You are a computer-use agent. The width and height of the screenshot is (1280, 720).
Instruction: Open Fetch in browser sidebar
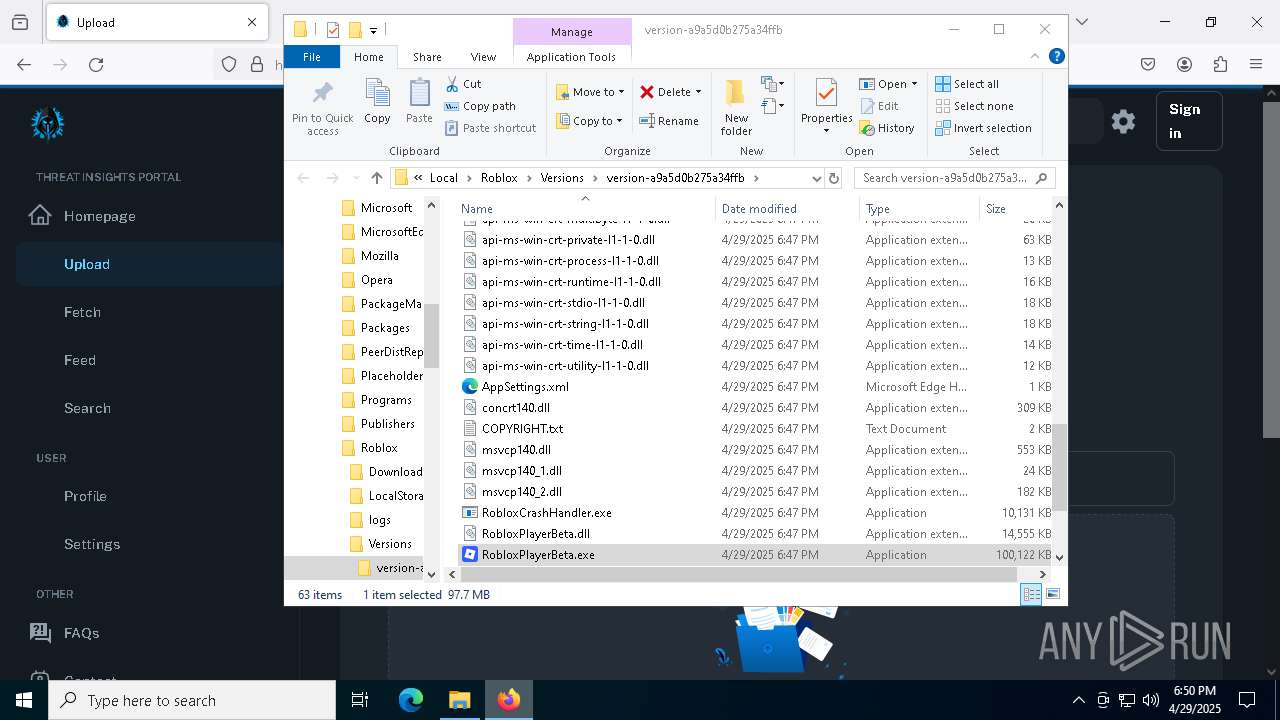pyautogui.click(x=82, y=312)
